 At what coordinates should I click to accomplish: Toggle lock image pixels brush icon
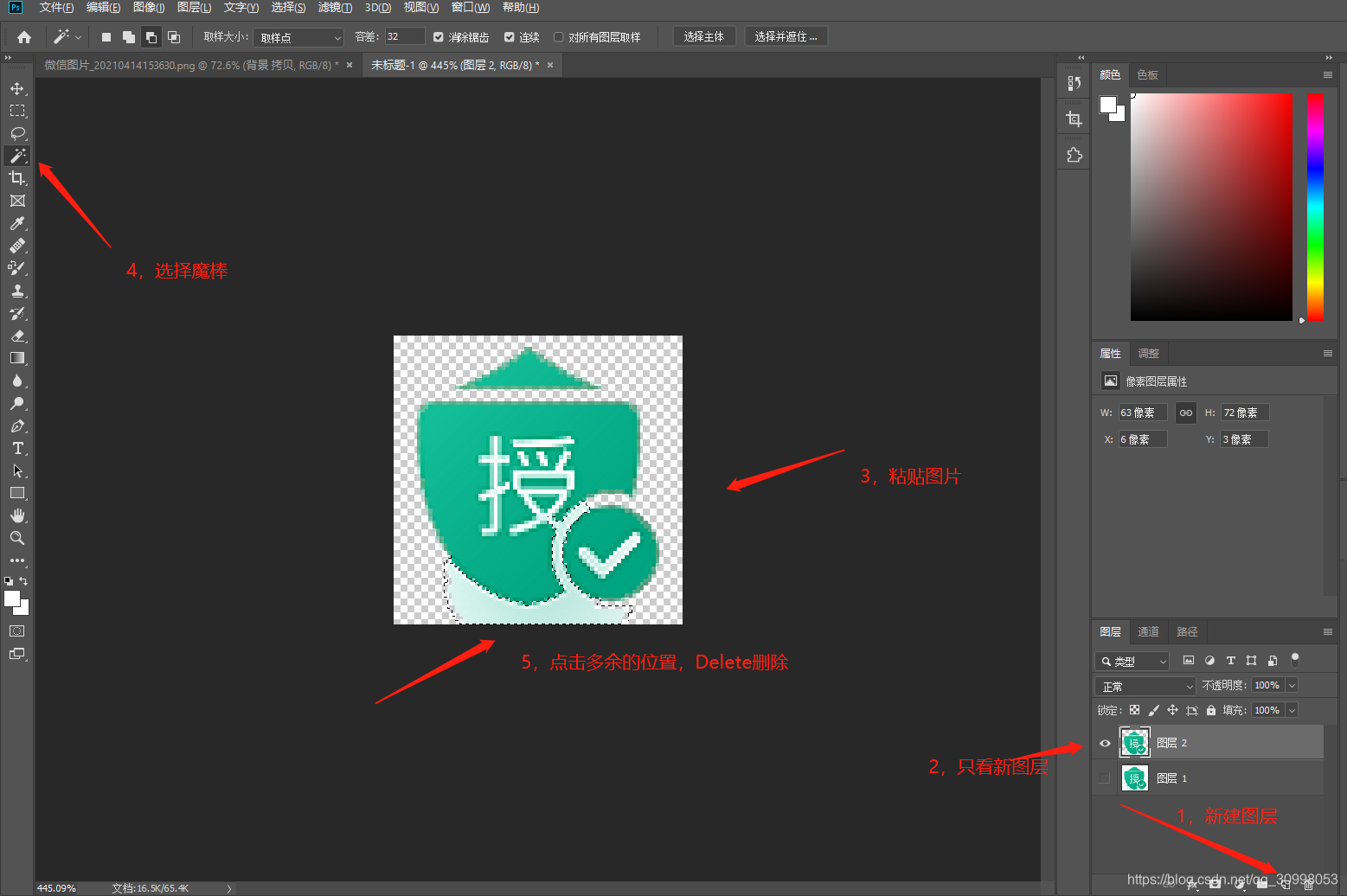click(x=1153, y=710)
